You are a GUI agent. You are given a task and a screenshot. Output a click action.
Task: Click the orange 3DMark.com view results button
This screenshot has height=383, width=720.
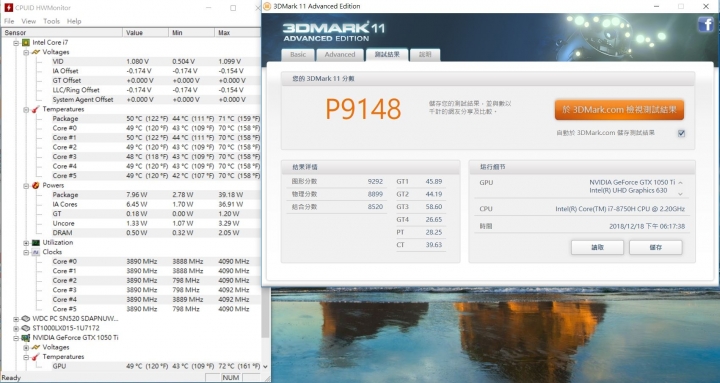[x=619, y=110]
